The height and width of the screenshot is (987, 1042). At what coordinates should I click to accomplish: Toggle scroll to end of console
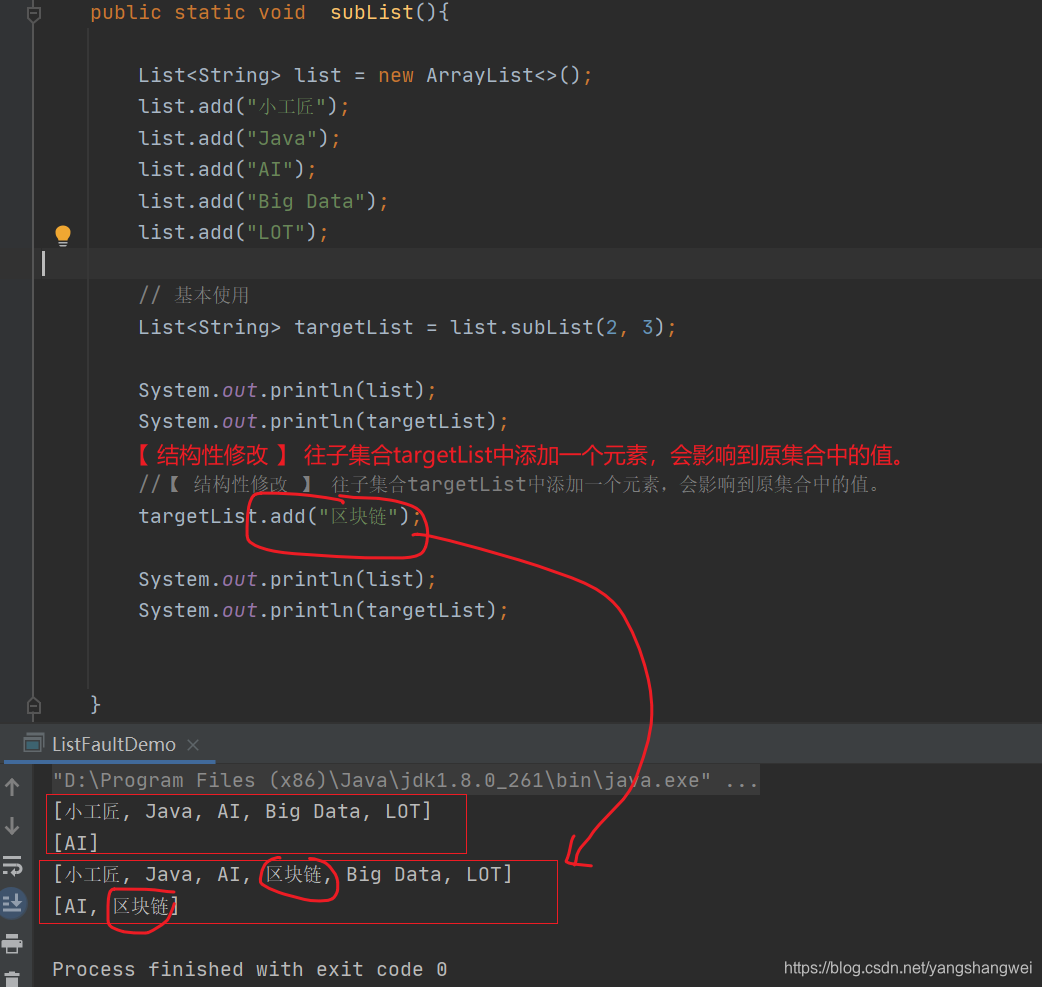12,904
